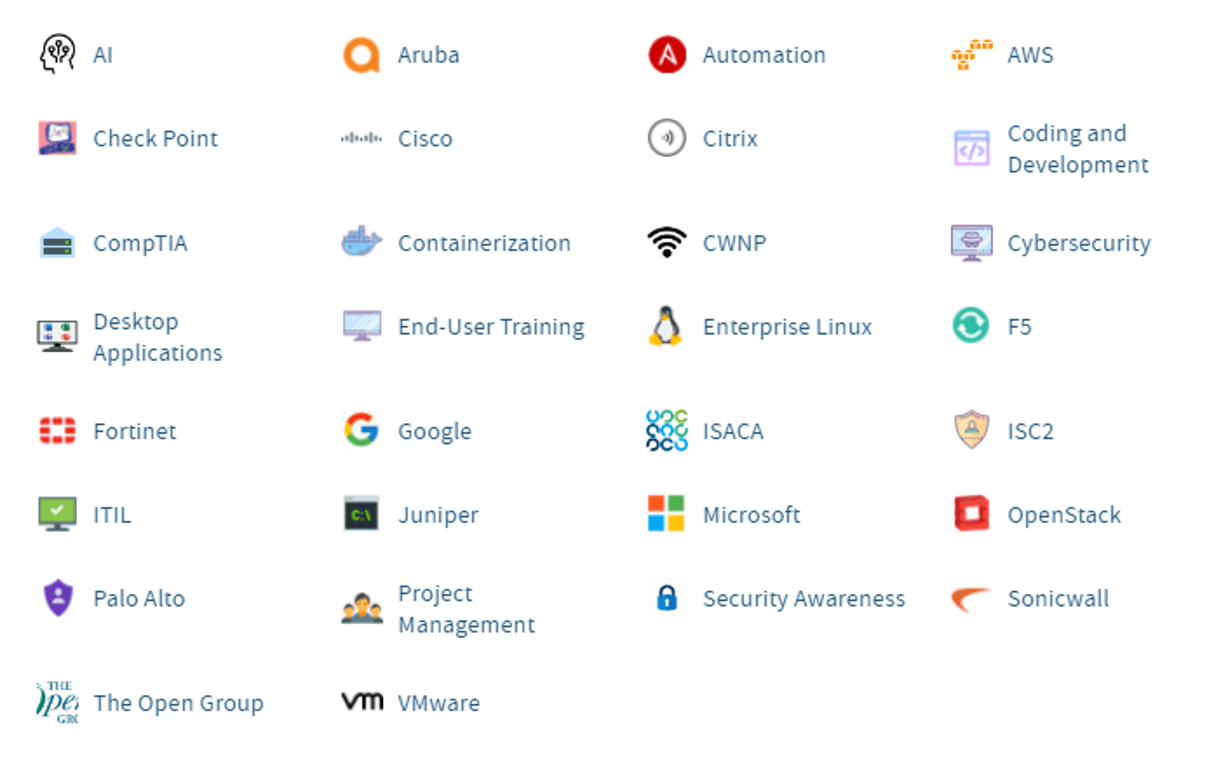Click the CWNP wifi signal icon
1221x765 pixels.
pos(666,243)
